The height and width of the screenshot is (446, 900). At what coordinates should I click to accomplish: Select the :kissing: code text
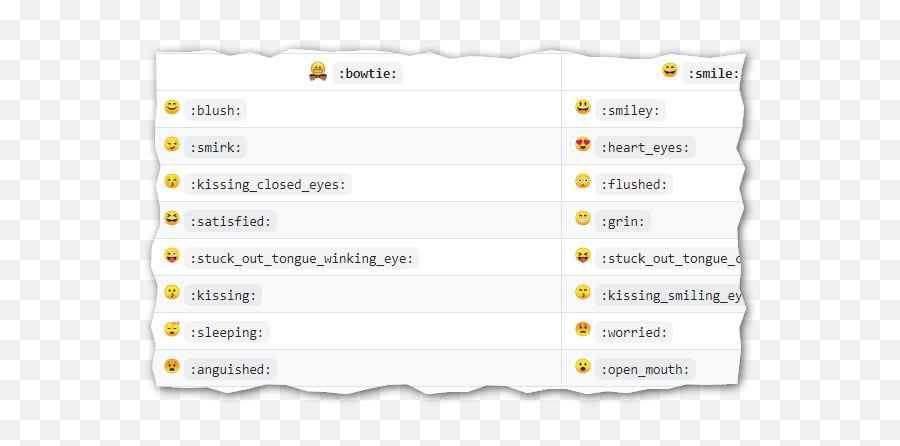click(223, 295)
